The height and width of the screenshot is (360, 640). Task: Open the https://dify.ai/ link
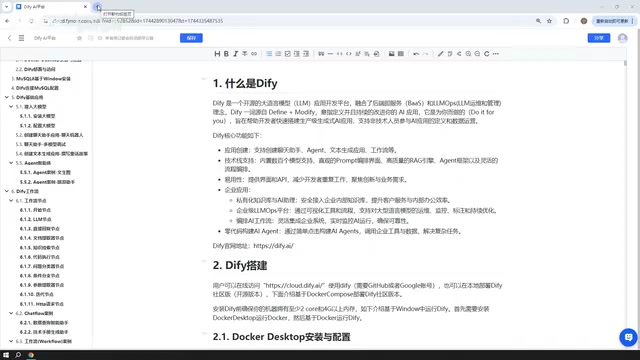pos(273,246)
